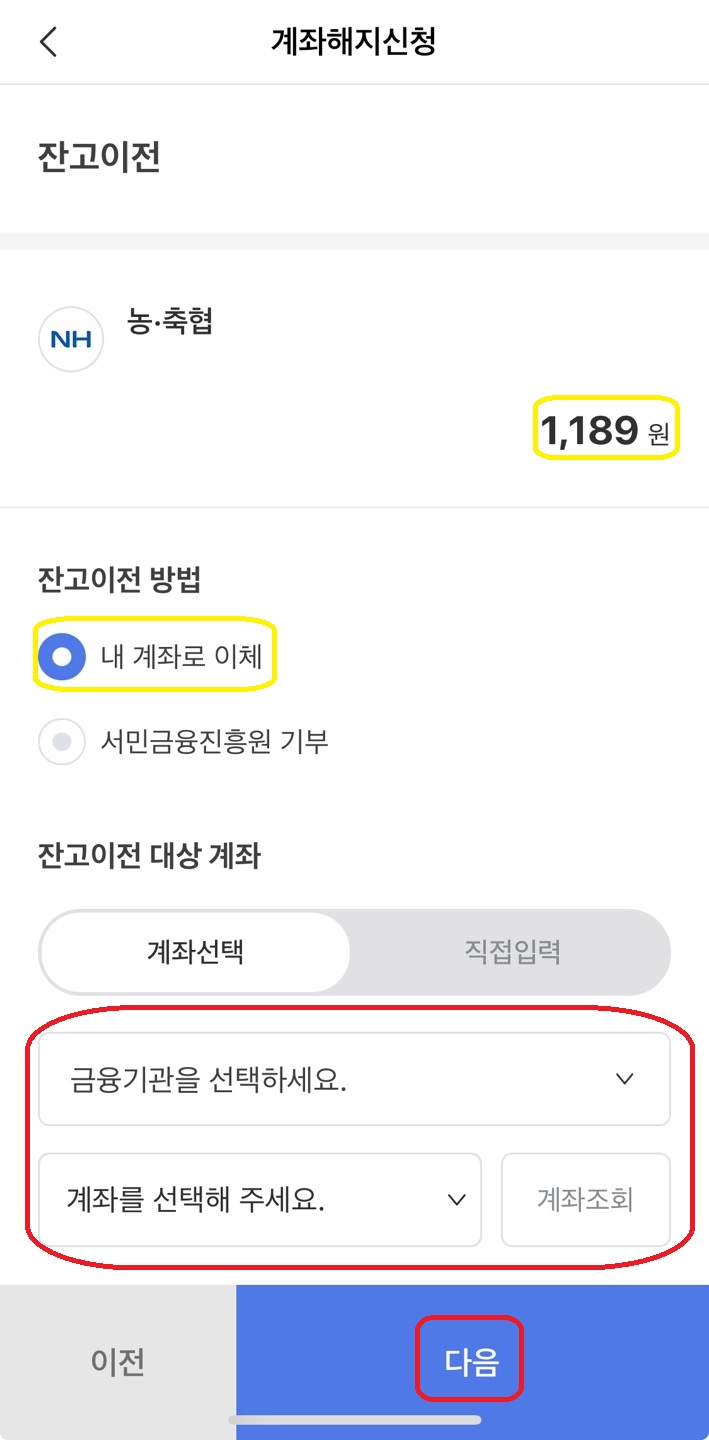Select the 내 계좌로 이체 option
Viewport: 709px width, 1440px height.
61,657
